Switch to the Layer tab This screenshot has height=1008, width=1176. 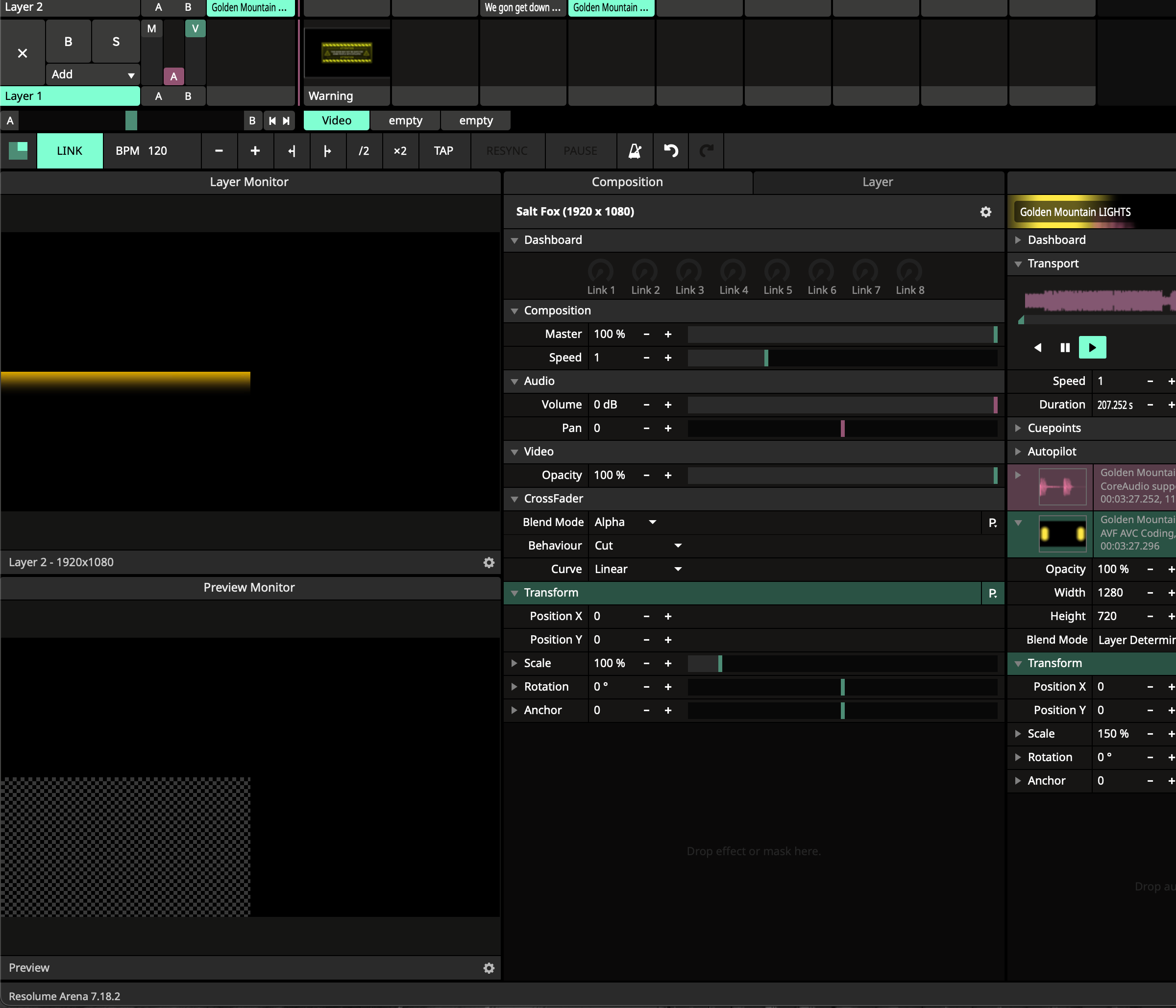pos(878,182)
